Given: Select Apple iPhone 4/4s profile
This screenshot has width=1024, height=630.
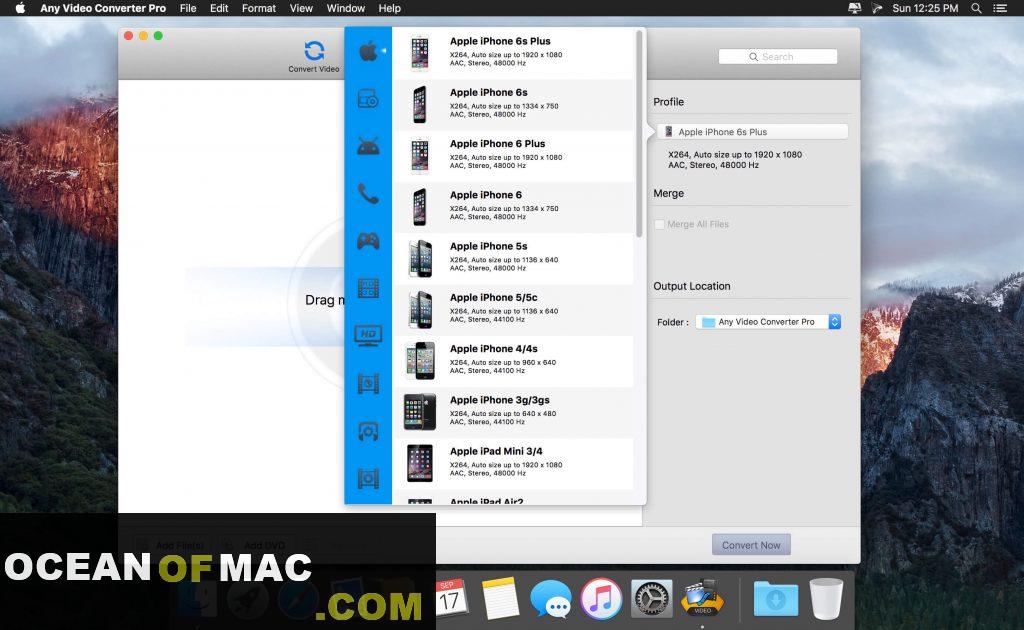Looking at the screenshot, I should coord(513,361).
